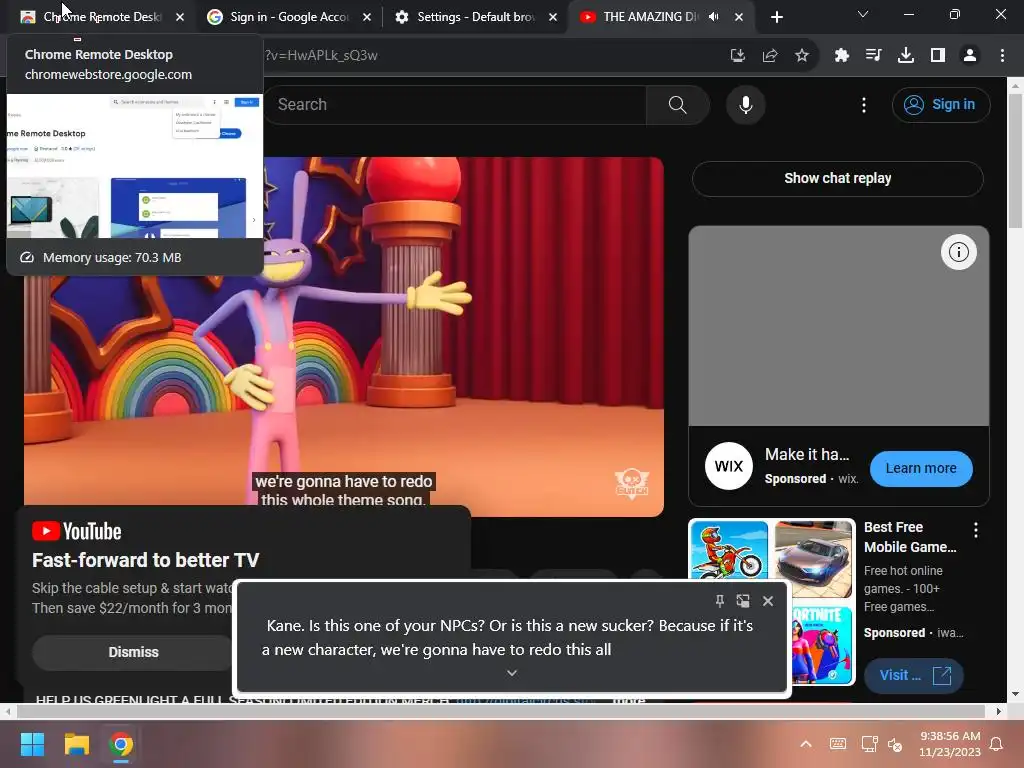
Task: Click the page vertical scrollbar
Action: tap(1015, 160)
